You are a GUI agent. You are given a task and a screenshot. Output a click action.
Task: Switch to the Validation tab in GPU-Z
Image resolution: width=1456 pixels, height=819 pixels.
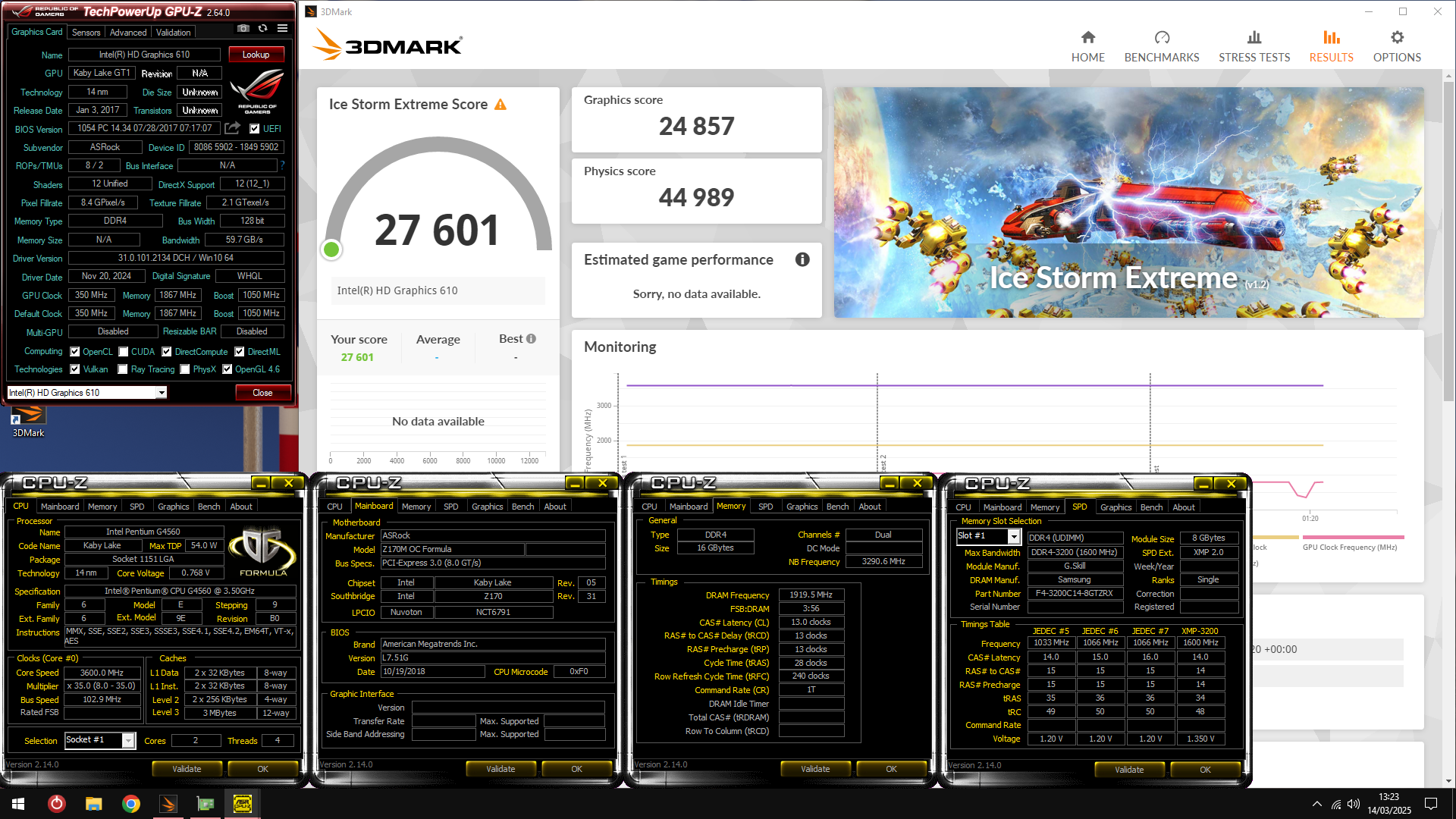pos(174,33)
